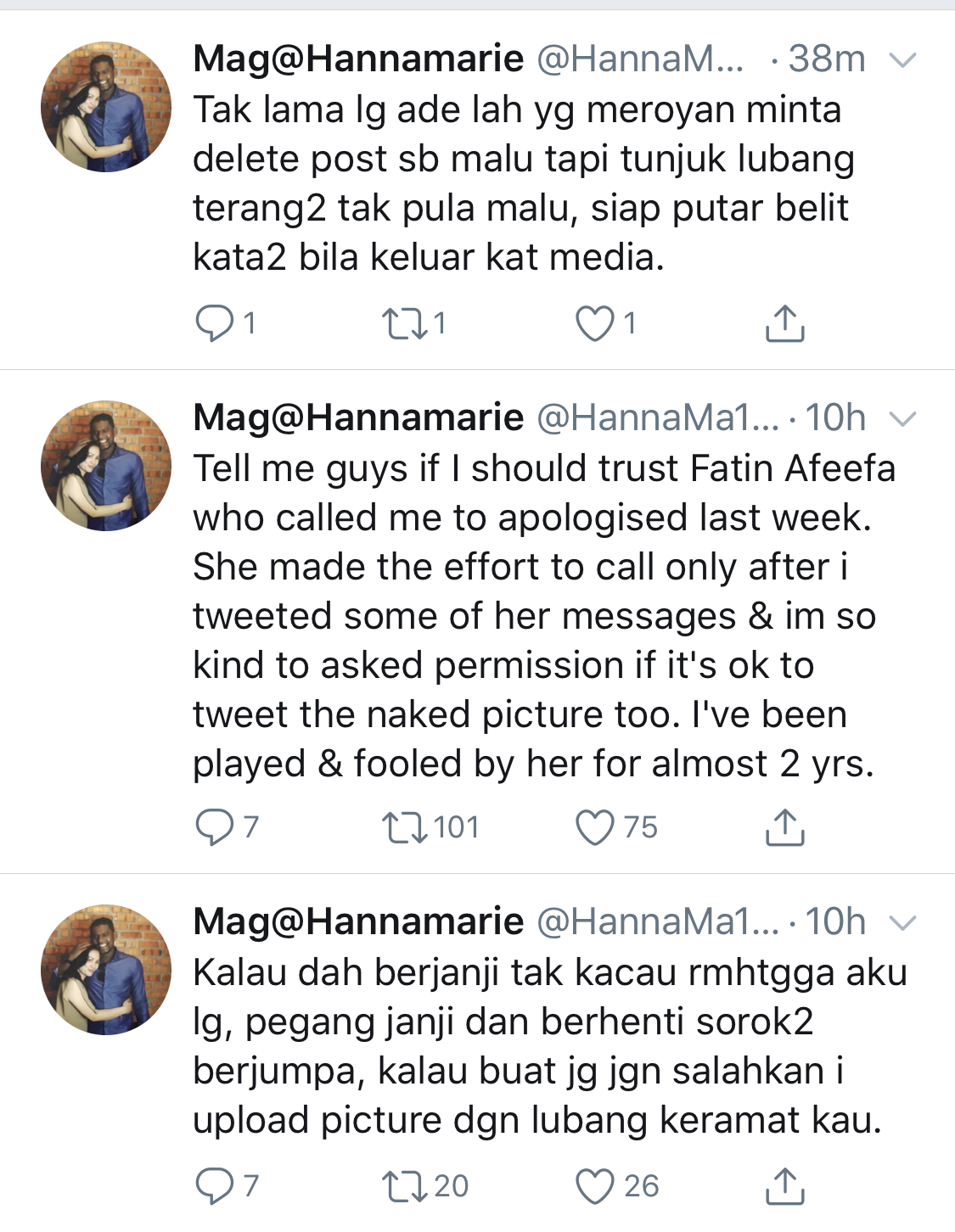This screenshot has height=1232, width=955.
Task: Like the tweet with 26 likes
Action: click(x=594, y=1186)
